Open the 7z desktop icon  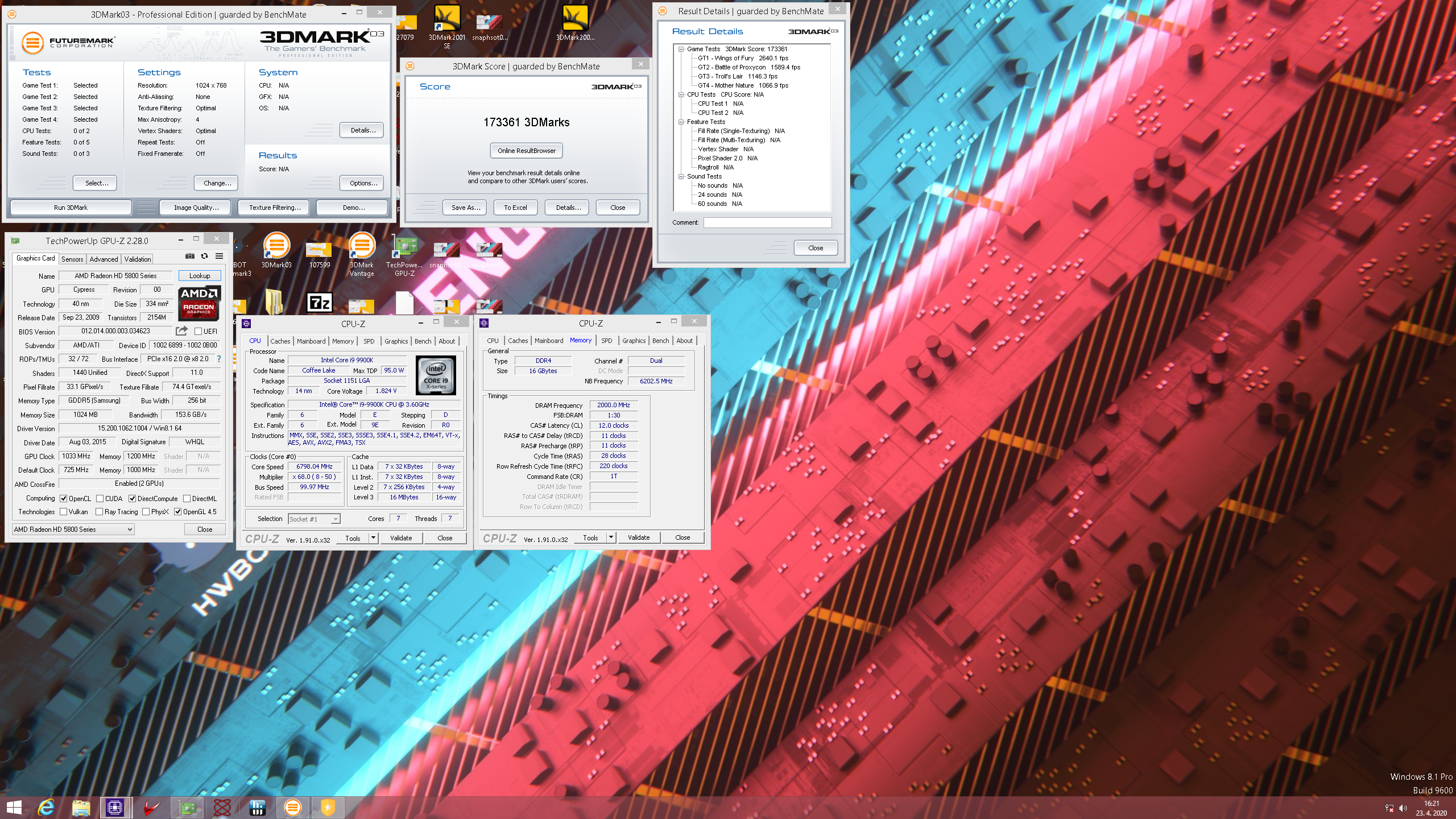click(319, 303)
